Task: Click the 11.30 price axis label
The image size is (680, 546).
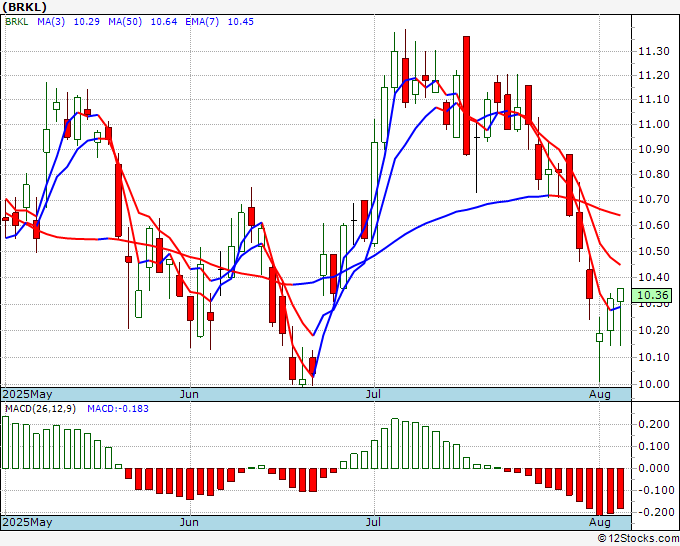Action: [x=654, y=52]
